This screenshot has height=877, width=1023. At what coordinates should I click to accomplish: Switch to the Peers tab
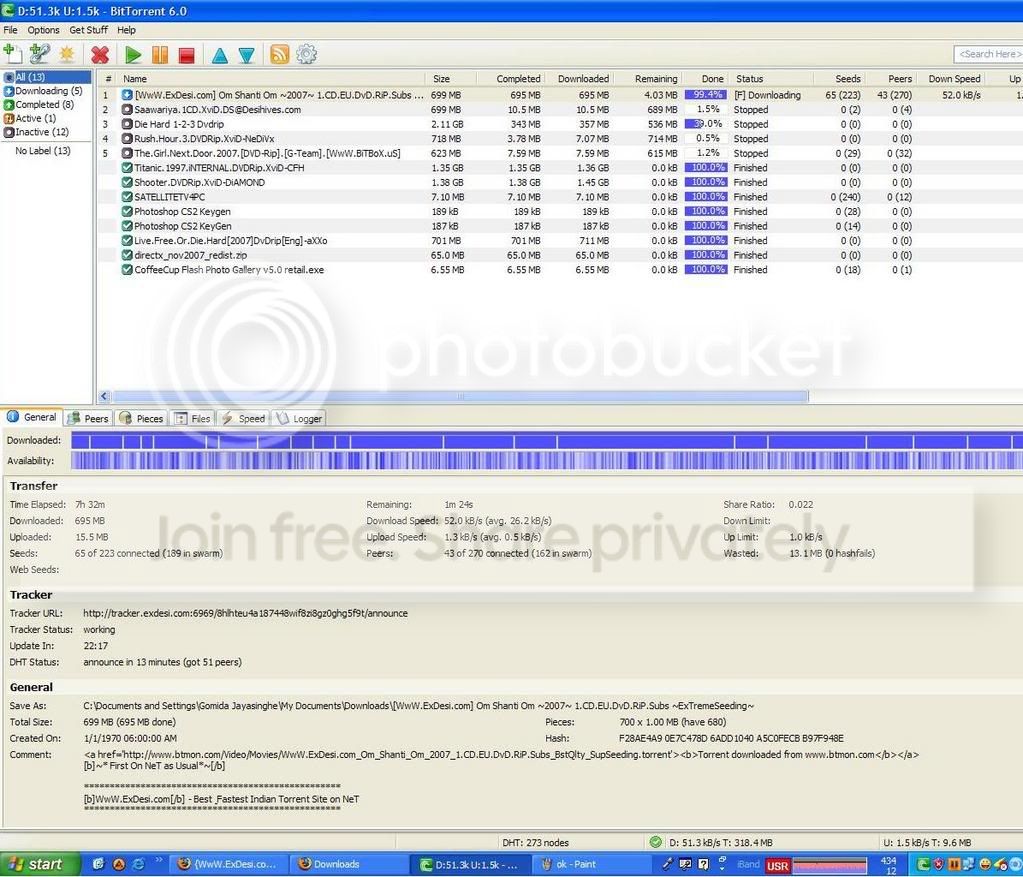(89, 418)
